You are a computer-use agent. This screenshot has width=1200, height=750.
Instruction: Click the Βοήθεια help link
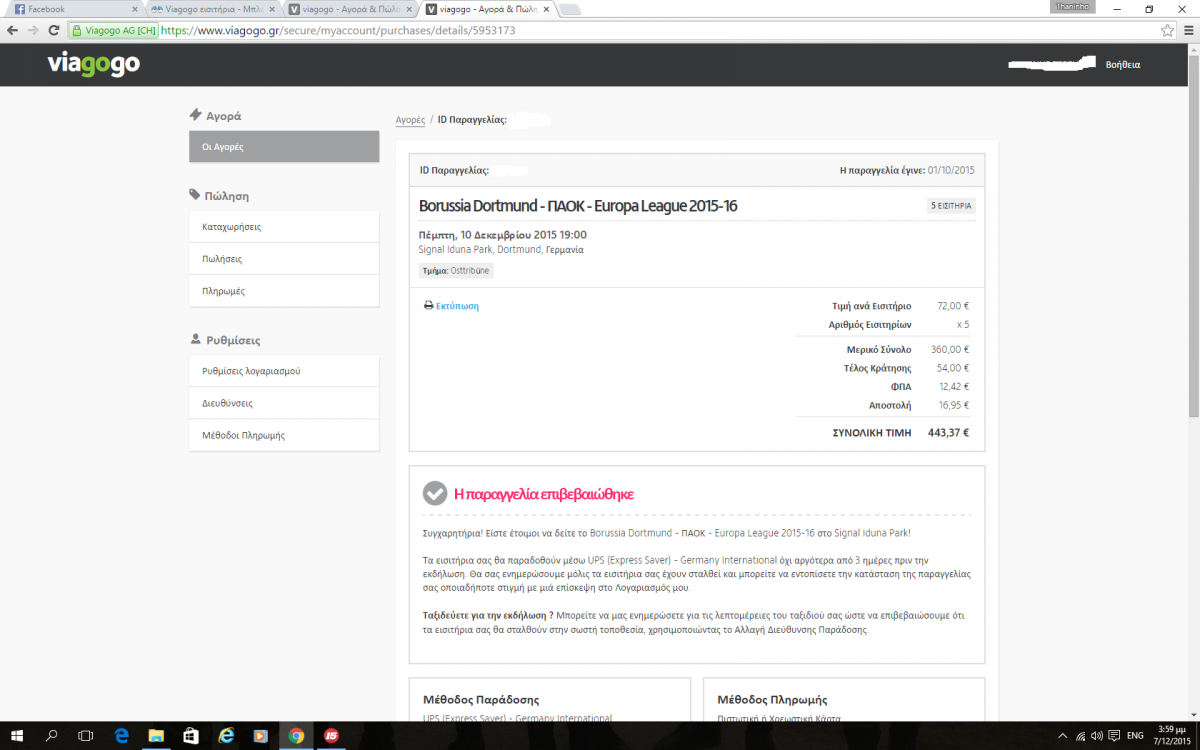(1122, 64)
